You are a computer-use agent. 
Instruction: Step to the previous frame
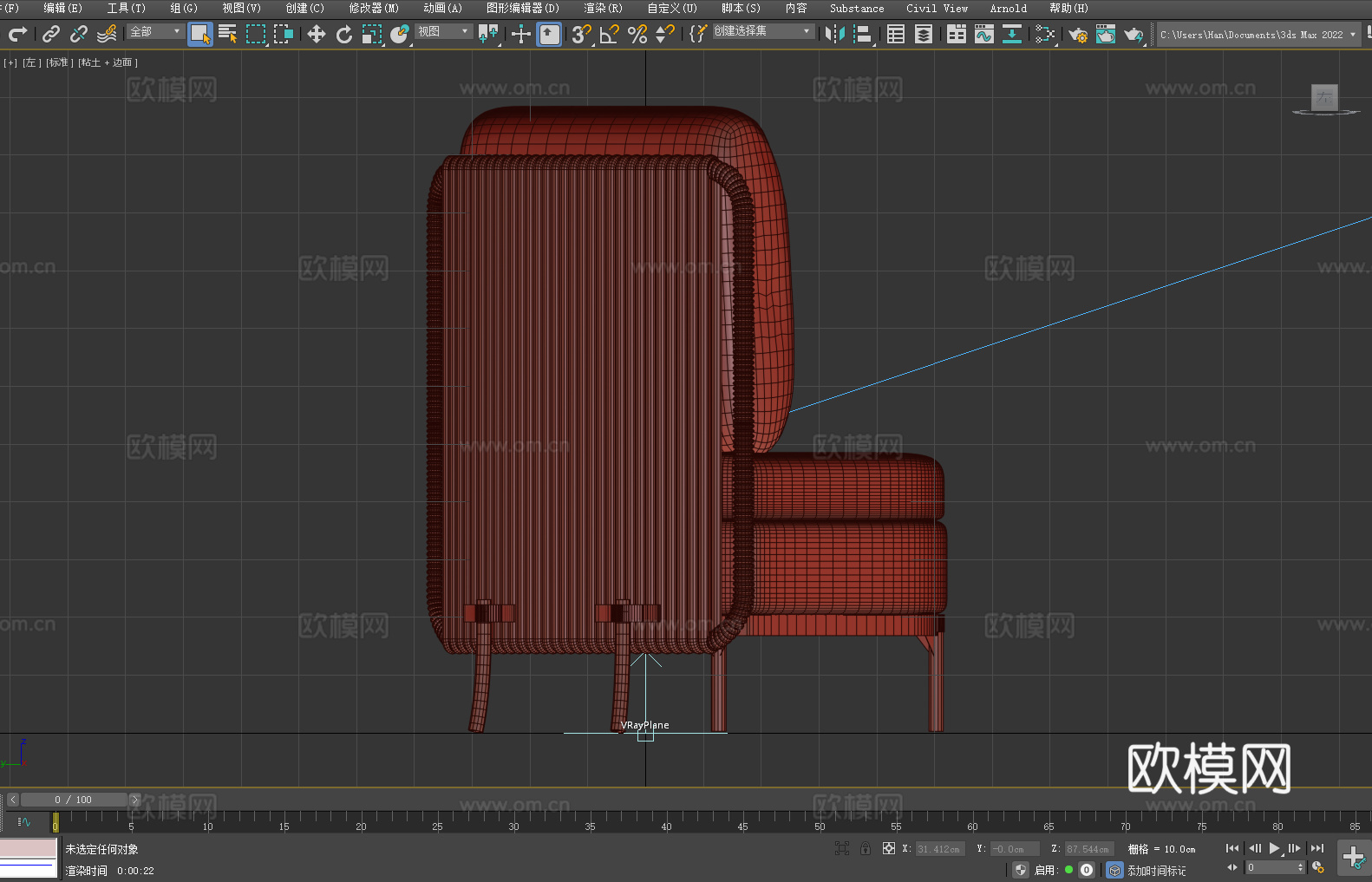click(x=1254, y=848)
